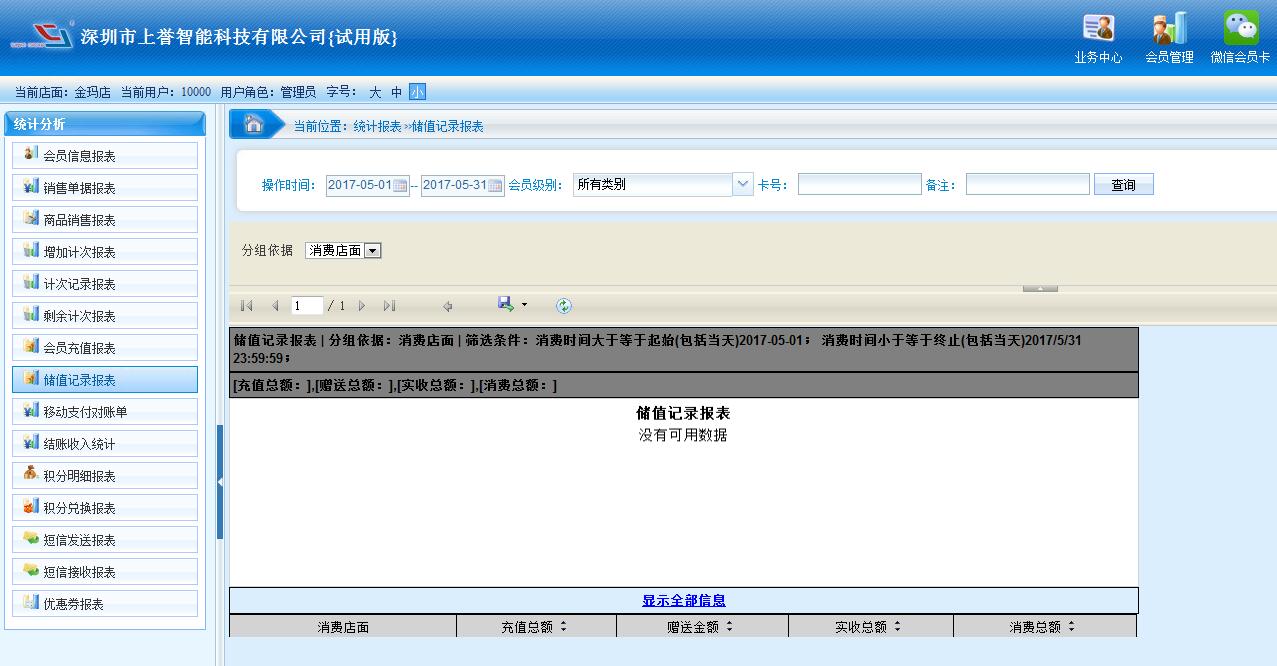Screen dimensions: 1277x666
Task: Click the home icon in breadcrumb bar
Action: click(254, 125)
